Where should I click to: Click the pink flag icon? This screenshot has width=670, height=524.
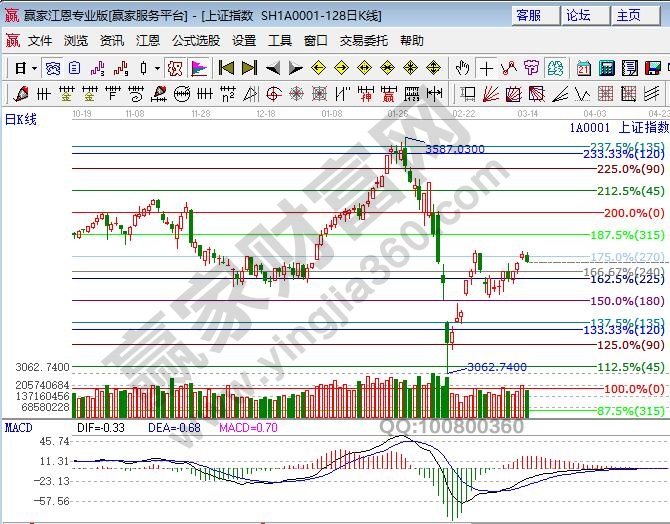pos(198,68)
